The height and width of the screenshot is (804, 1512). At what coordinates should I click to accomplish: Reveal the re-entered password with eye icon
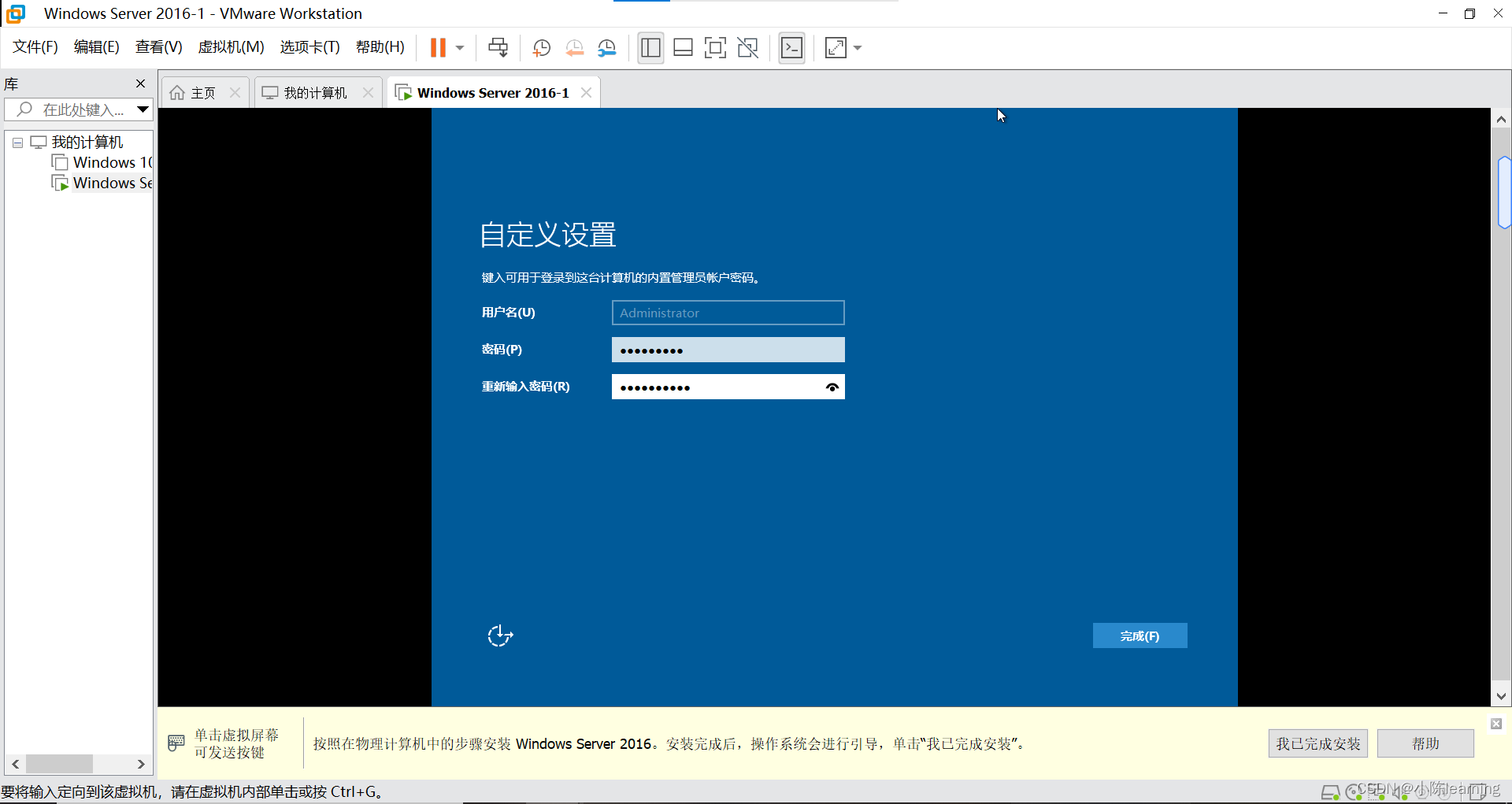[x=832, y=387]
